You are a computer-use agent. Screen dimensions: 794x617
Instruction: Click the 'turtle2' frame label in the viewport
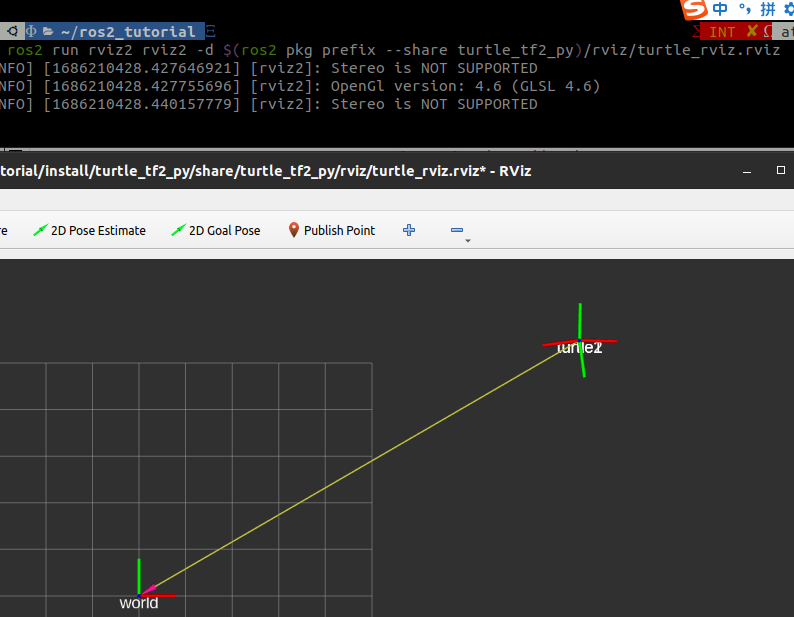click(x=579, y=348)
